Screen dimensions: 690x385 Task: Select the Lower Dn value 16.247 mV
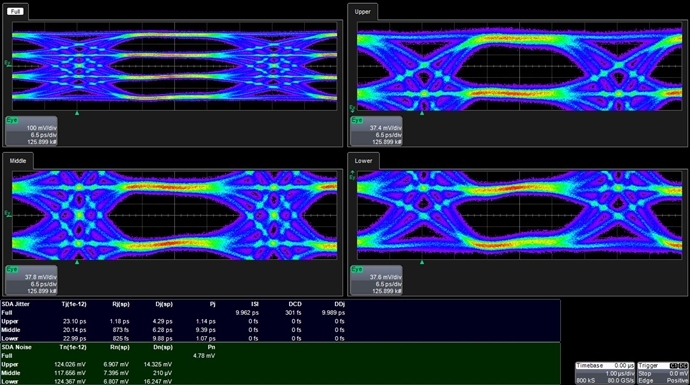[158, 382]
